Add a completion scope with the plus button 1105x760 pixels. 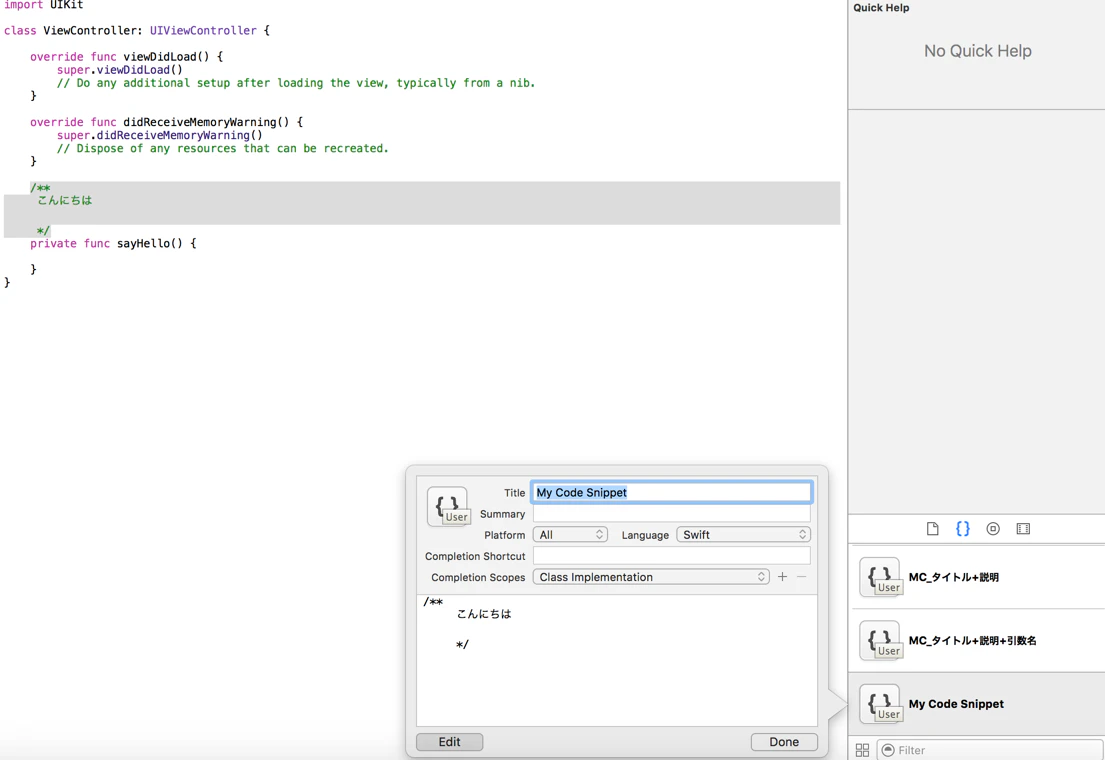tap(782, 577)
